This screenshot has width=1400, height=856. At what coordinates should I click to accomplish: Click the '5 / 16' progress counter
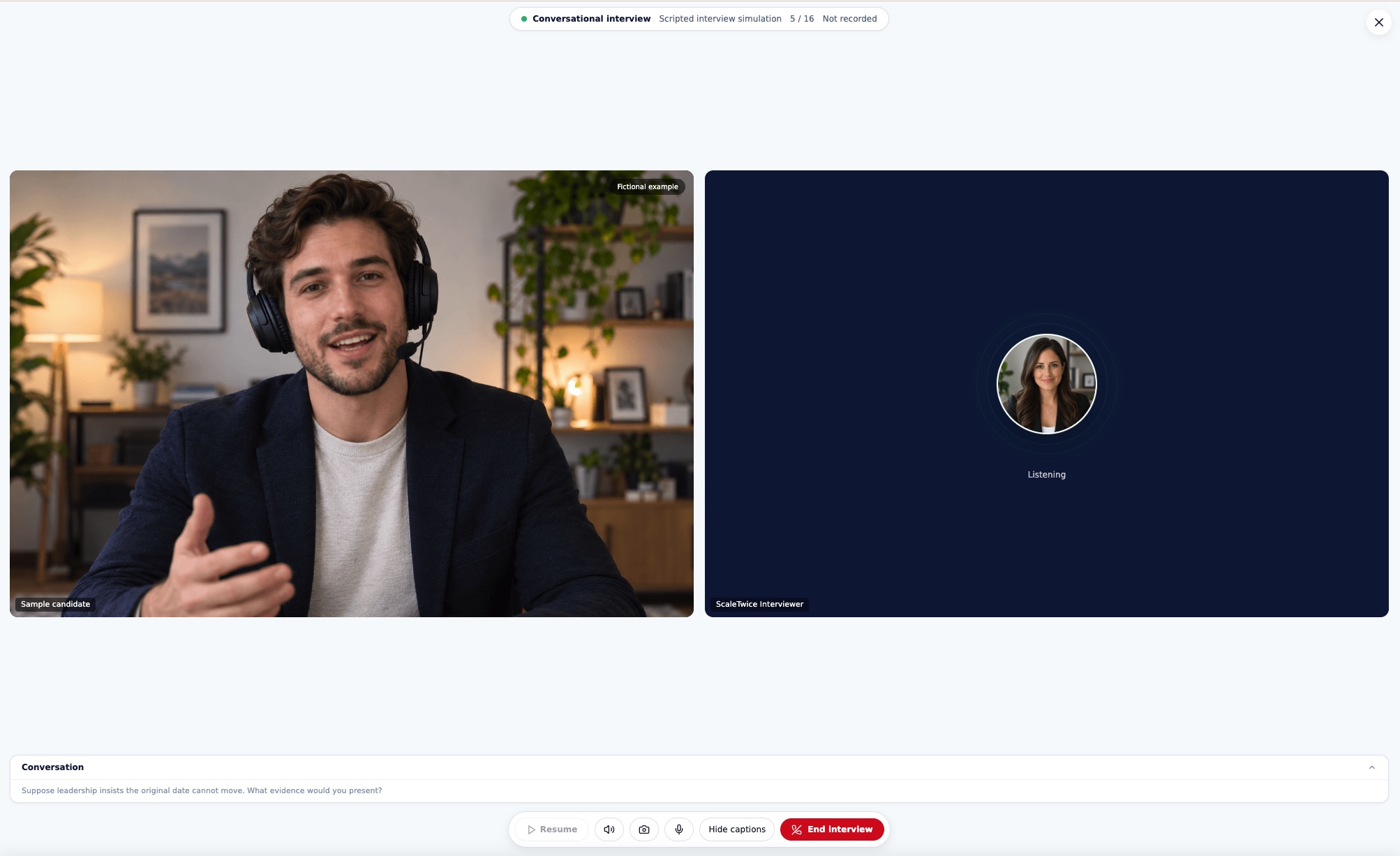tap(802, 19)
